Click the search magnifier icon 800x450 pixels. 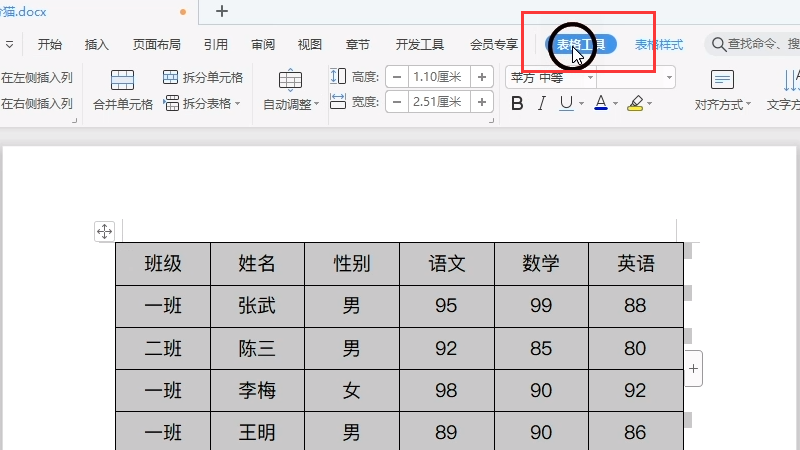[717, 44]
